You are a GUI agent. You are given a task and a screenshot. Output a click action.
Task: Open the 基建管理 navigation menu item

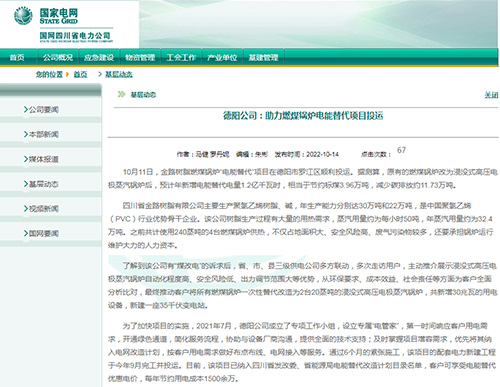coord(263,57)
